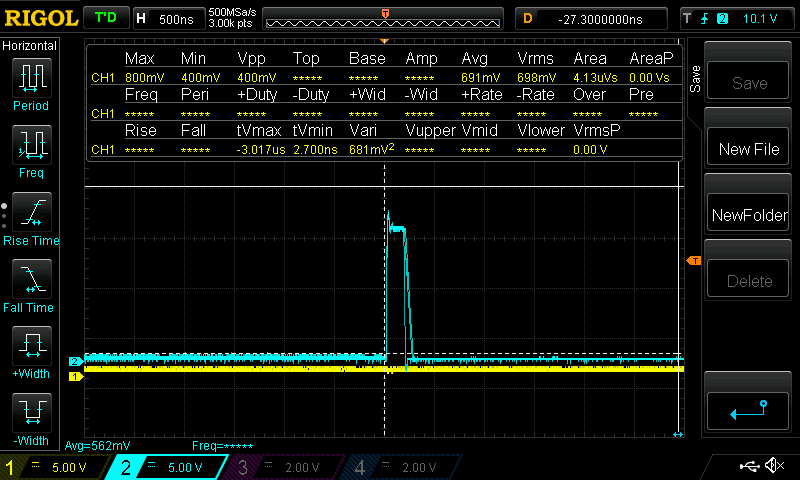Click the trigger rising edge slope icon
Image resolution: width=800 pixels, height=480 pixels.
[705, 19]
